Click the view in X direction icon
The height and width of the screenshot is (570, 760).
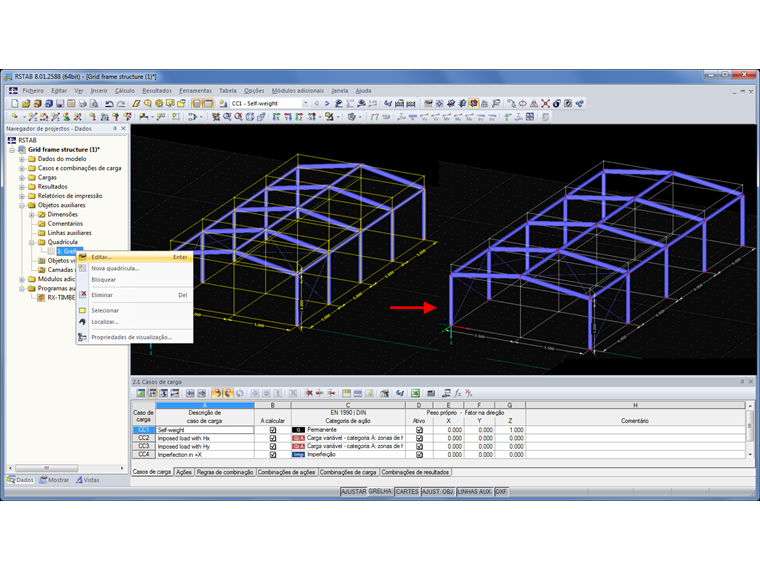tap(276, 117)
